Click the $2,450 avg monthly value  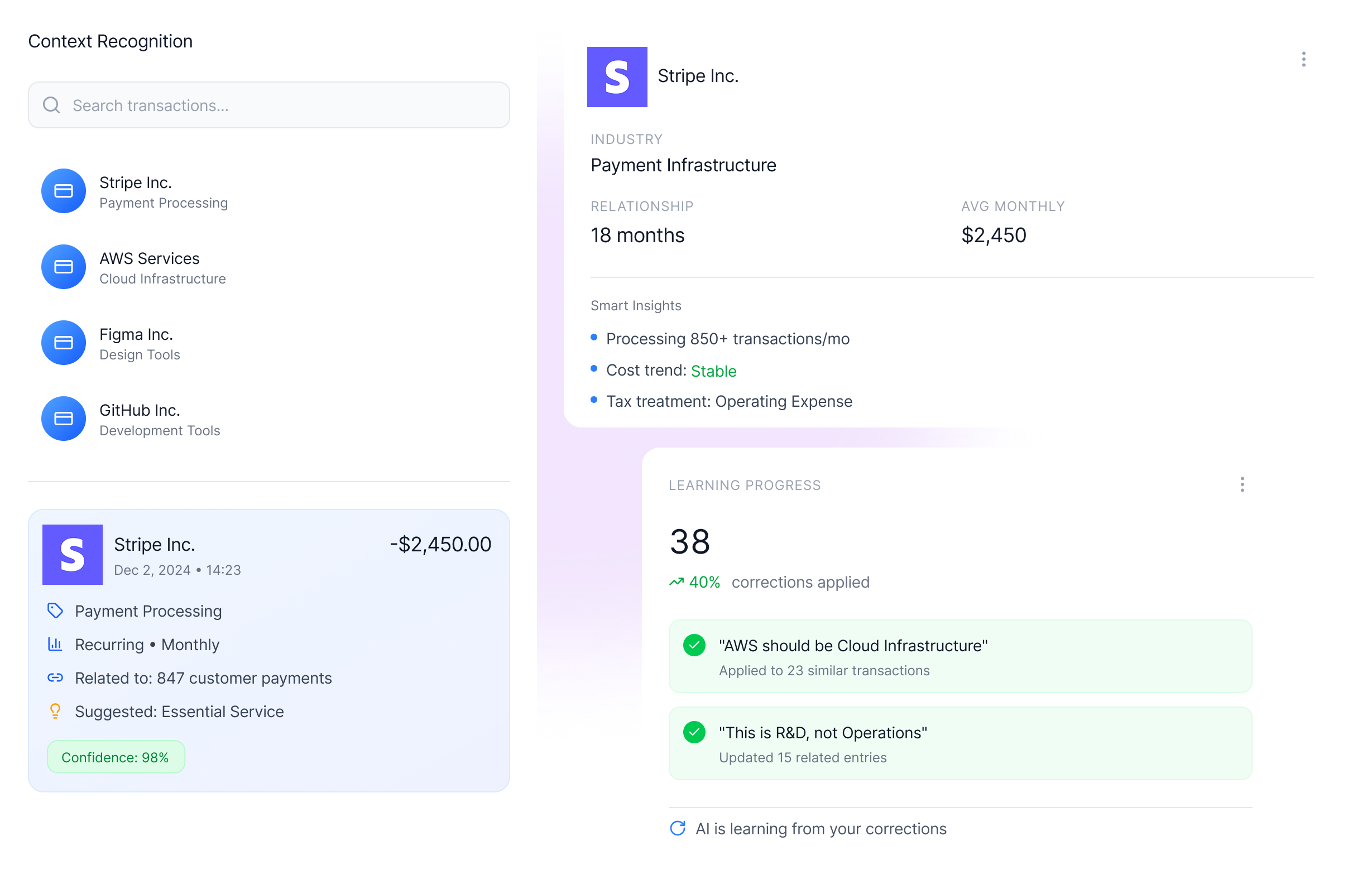994,235
